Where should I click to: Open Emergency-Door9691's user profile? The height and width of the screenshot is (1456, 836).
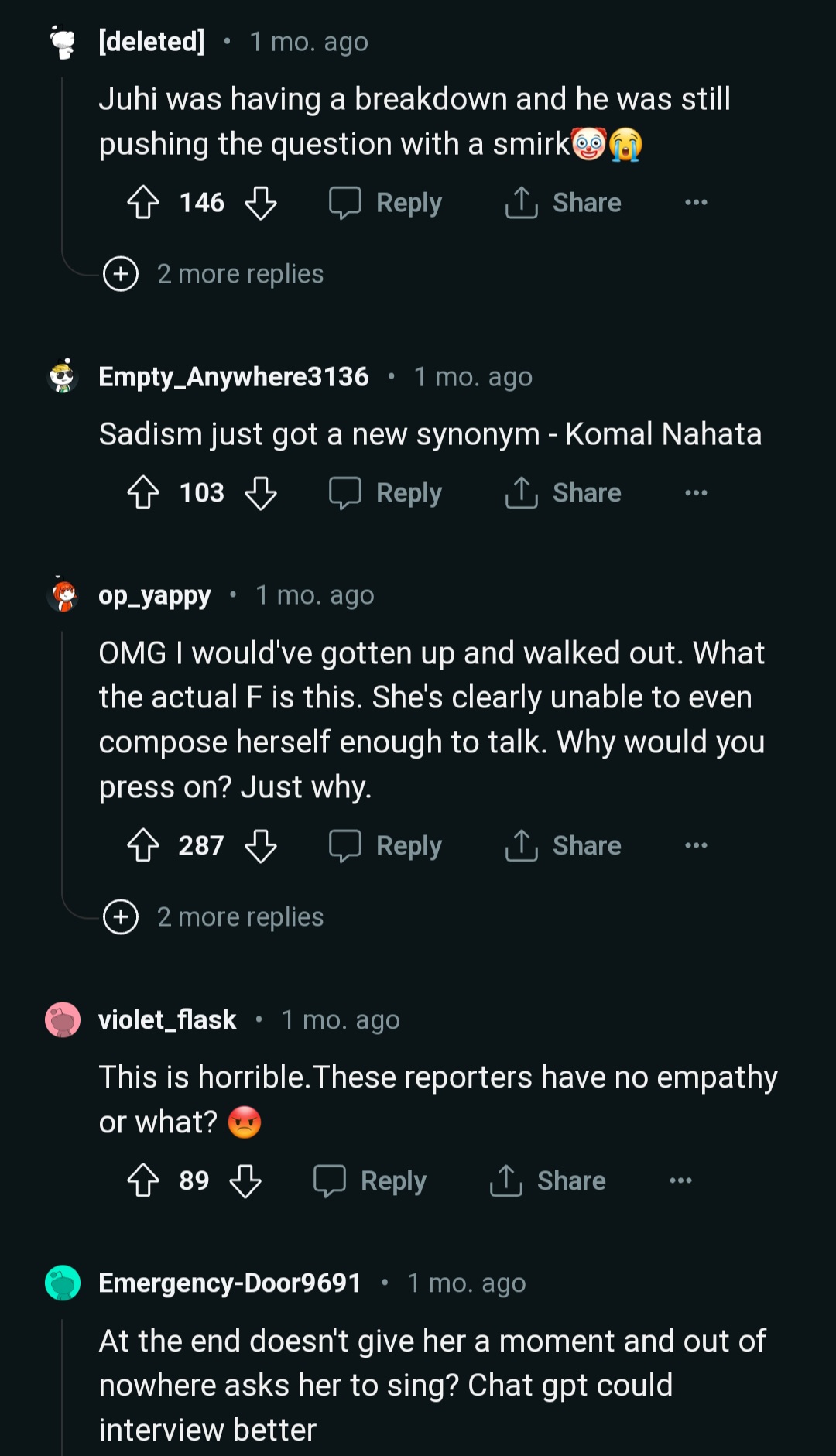(230, 1283)
